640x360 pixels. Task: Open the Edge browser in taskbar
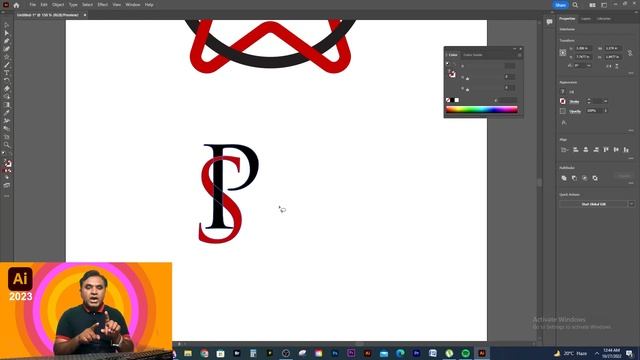400,353
